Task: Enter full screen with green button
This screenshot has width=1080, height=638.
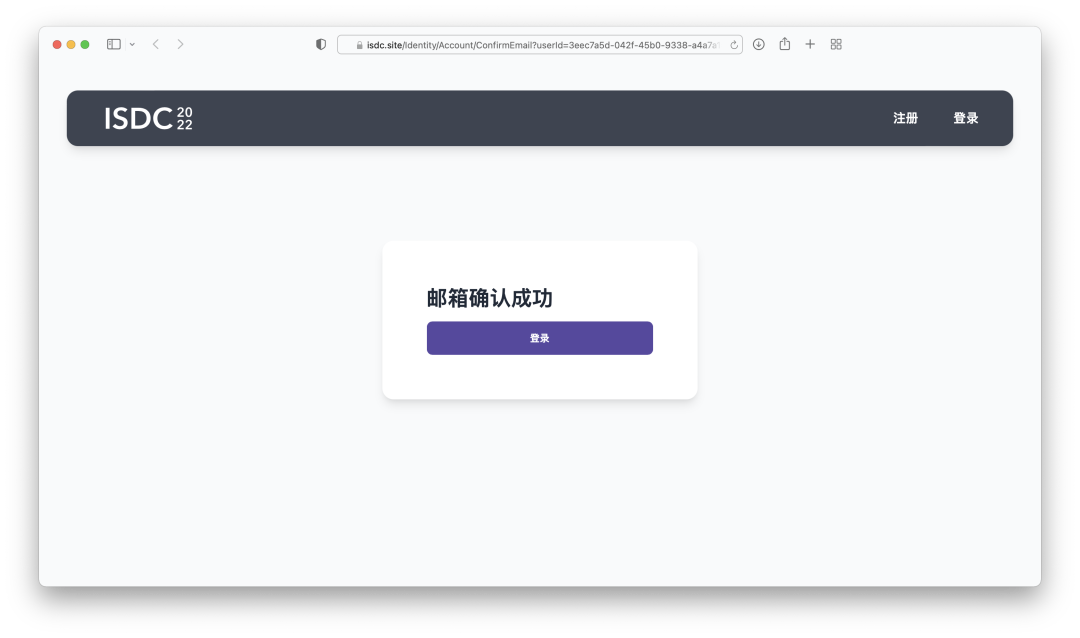Action: pyautogui.click(x=85, y=44)
